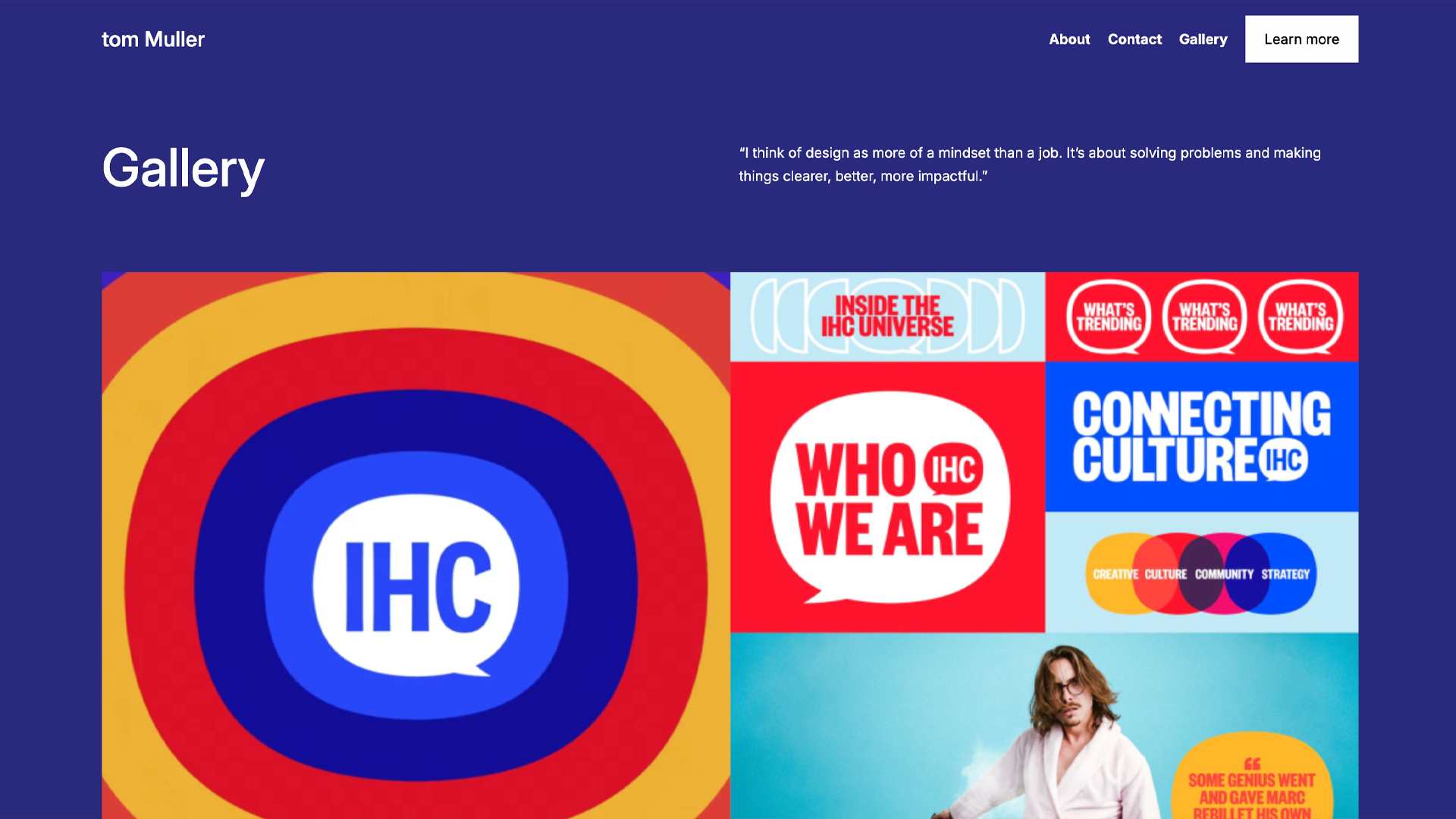Viewport: 1456px width, 819px height.
Task: Click the first What's Trending bubble
Action: coord(1109,317)
